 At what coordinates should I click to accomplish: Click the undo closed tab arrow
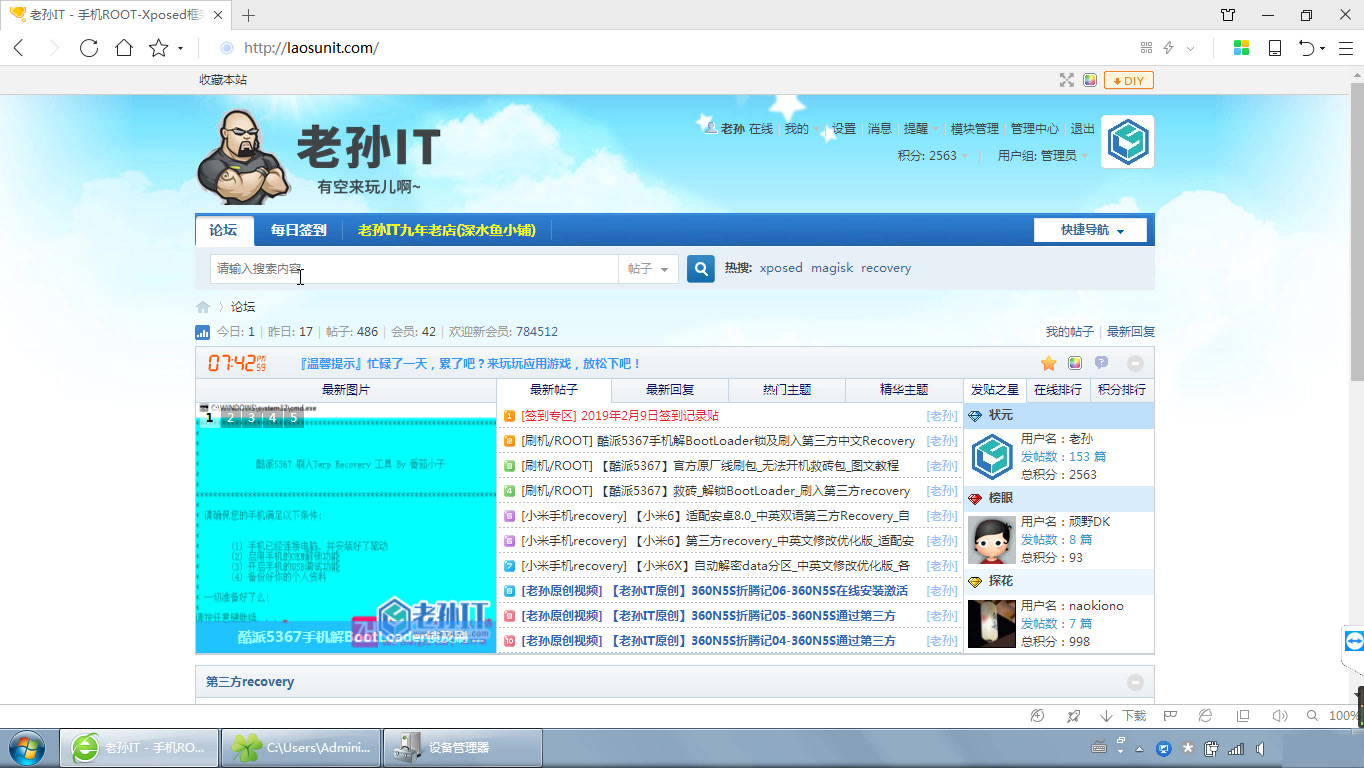point(1306,48)
